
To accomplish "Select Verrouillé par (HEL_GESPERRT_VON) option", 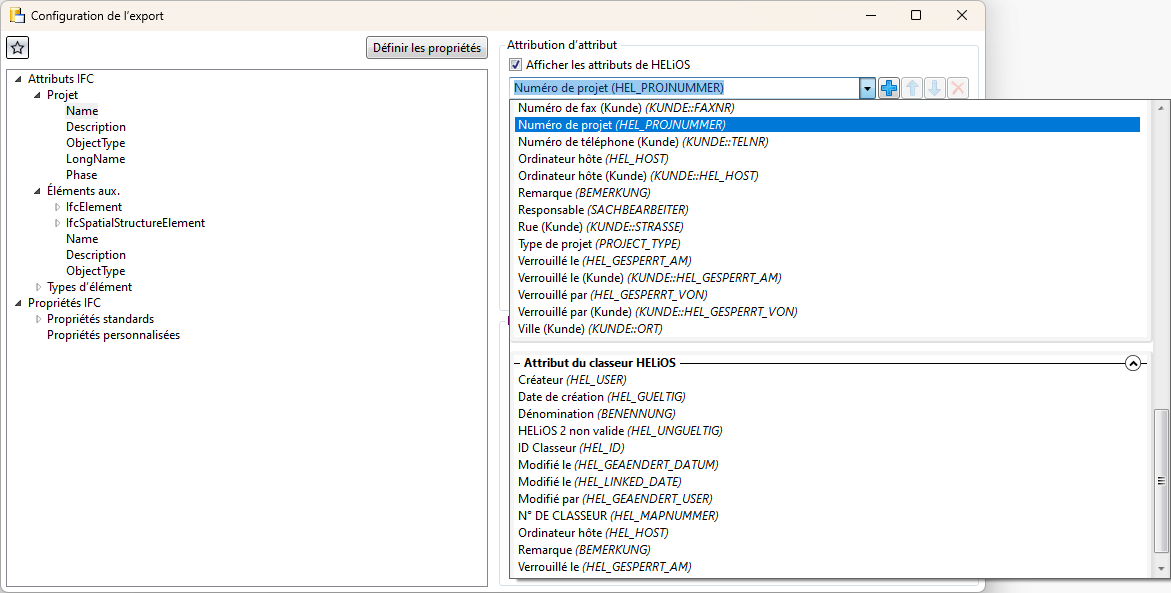I will pyautogui.click(x=827, y=295).
